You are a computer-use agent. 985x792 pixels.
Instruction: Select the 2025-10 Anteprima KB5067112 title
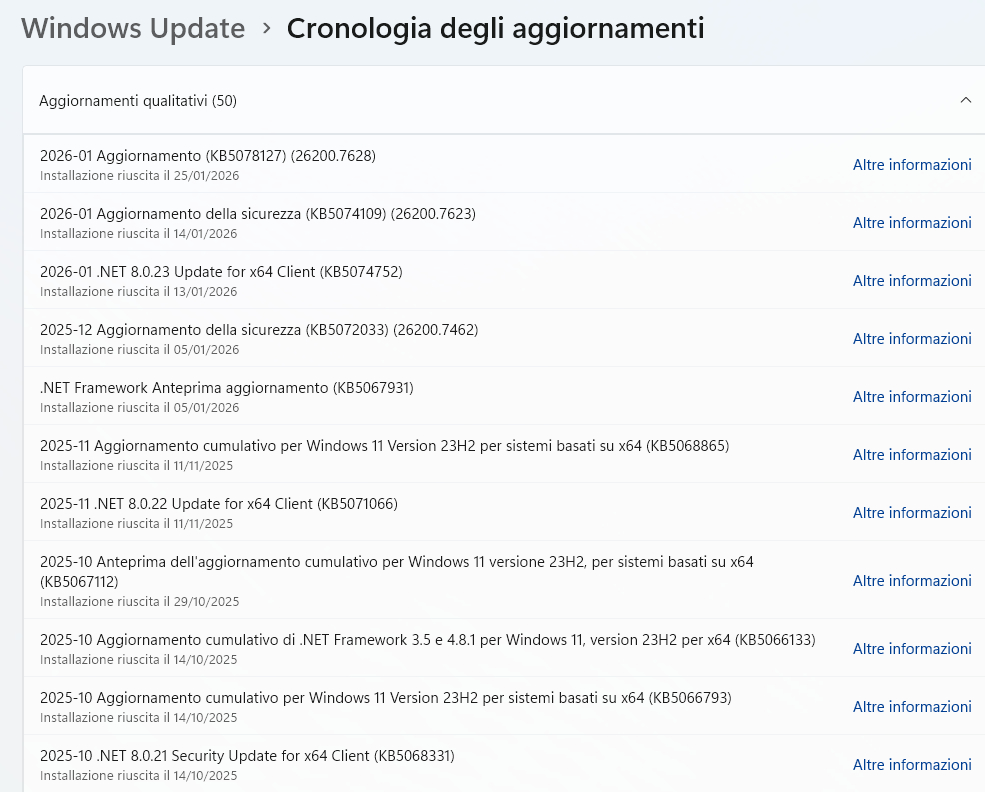(396, 572)
